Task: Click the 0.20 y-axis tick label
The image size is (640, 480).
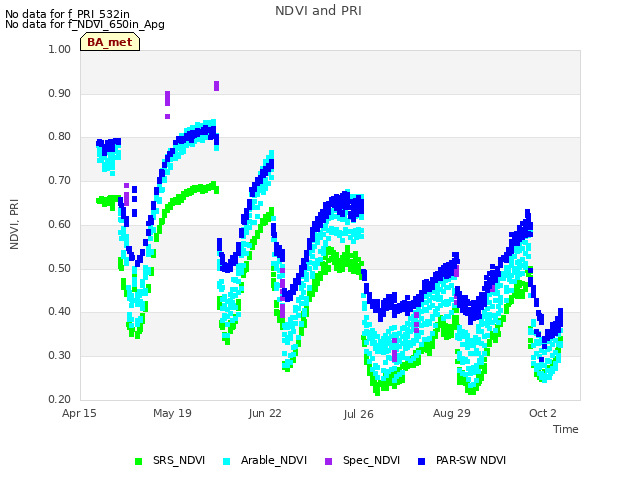Action: (60, 399)
